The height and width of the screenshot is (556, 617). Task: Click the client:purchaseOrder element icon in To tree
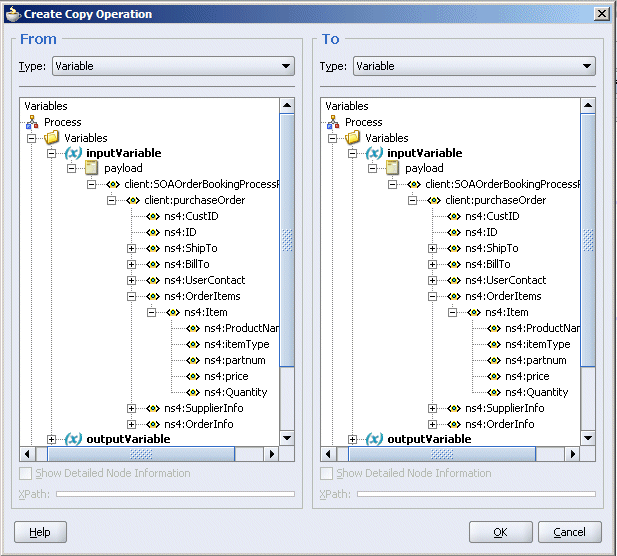[x=434, y=200]
